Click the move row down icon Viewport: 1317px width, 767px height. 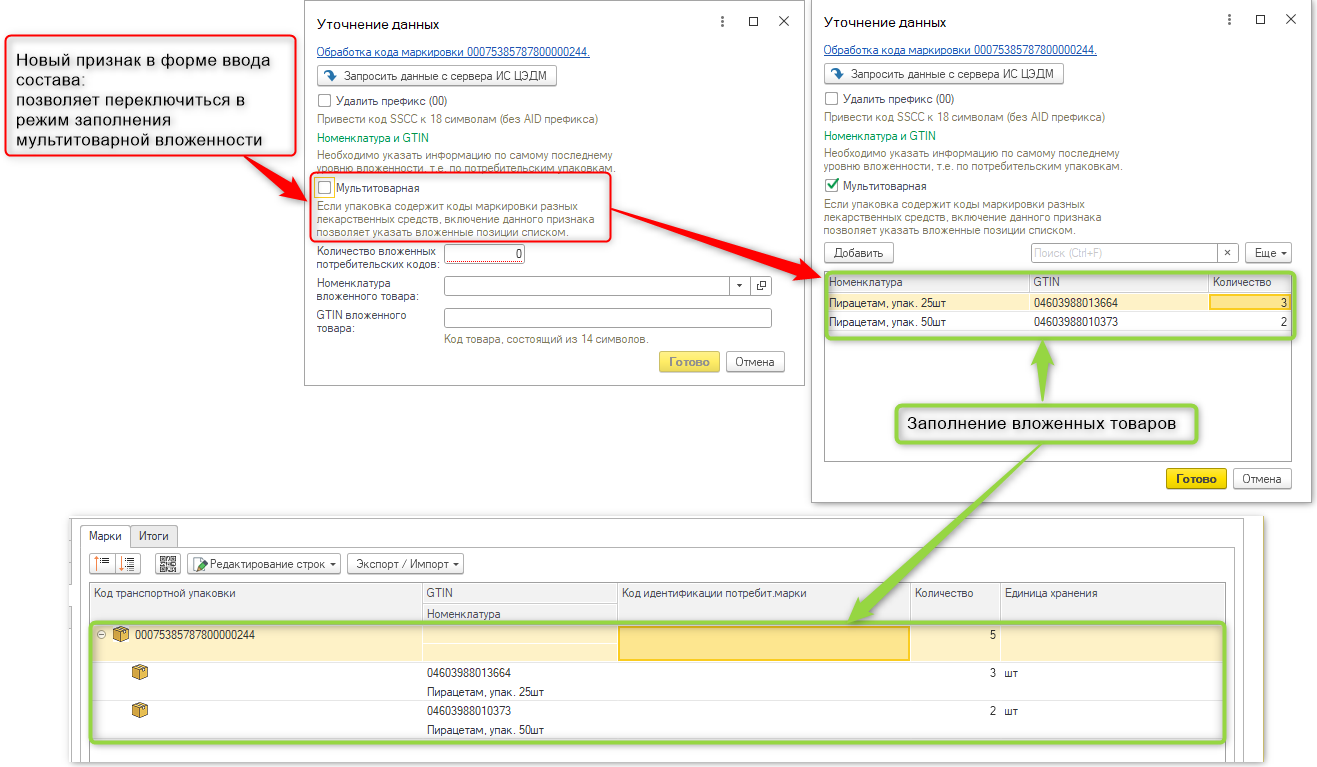(x=129, y=564)
